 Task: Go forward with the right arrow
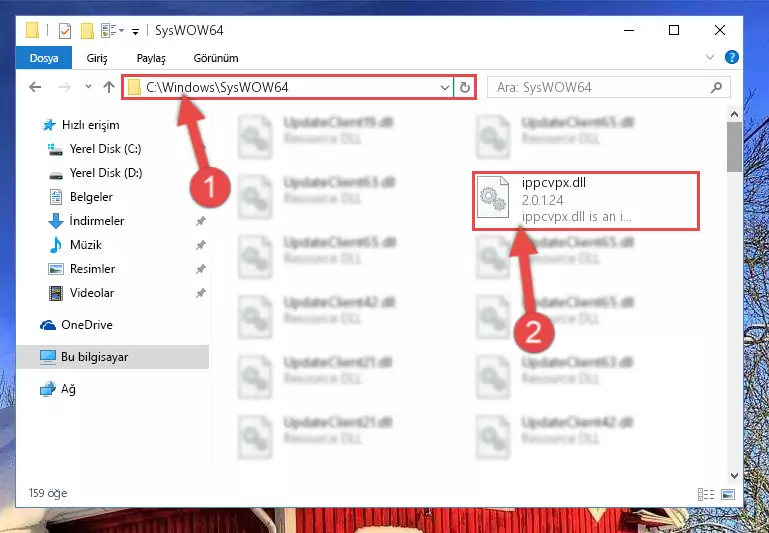(x=65, y=87)
